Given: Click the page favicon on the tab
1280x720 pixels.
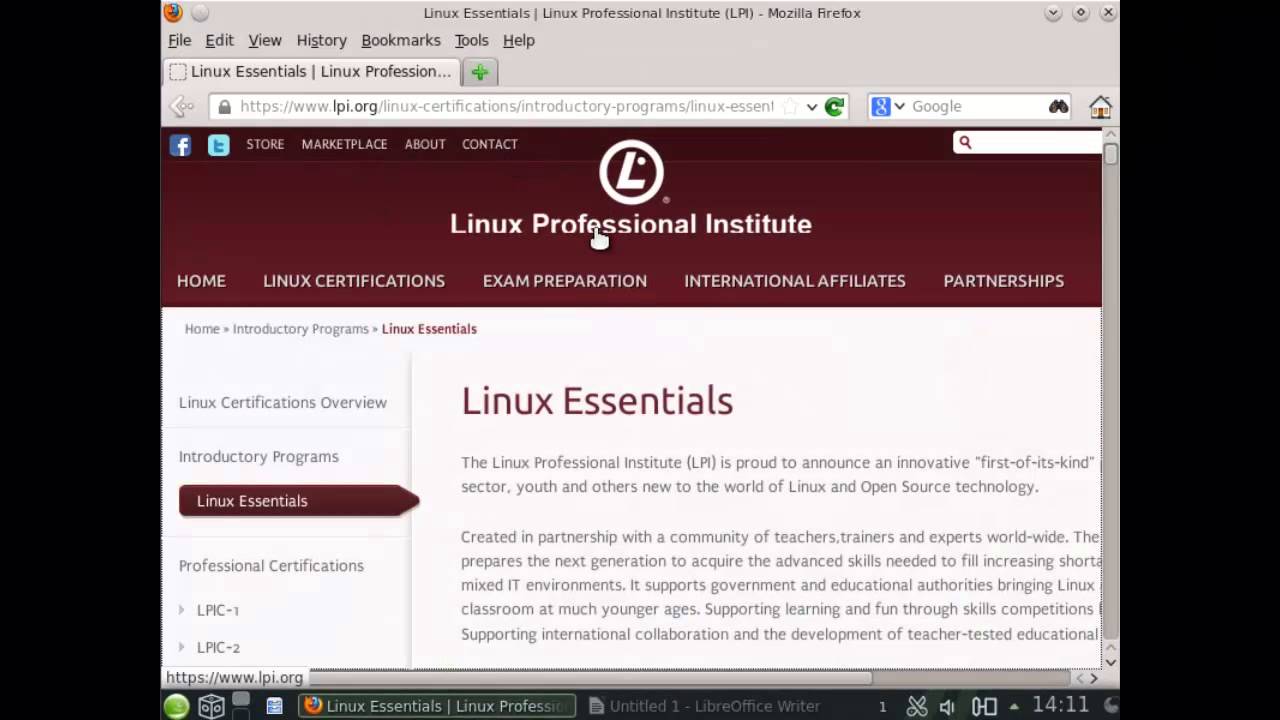Looking at the screenshot, I should click(x=178, y=72).
